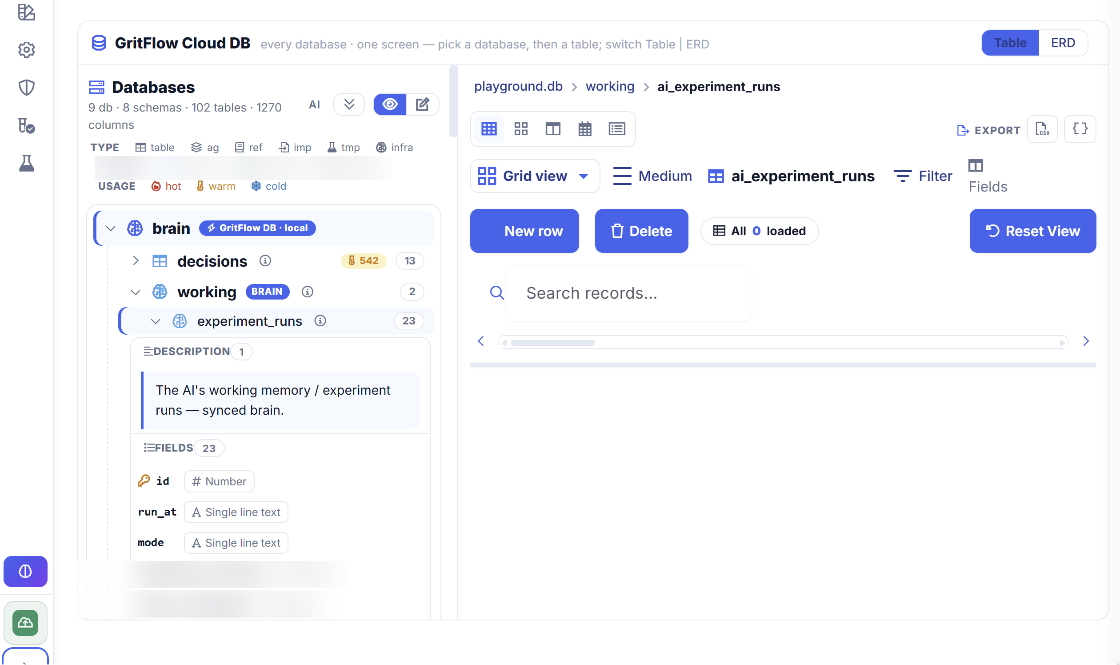Show info for decisions
The image size is (1120, 665).
(x=265, y=261)
